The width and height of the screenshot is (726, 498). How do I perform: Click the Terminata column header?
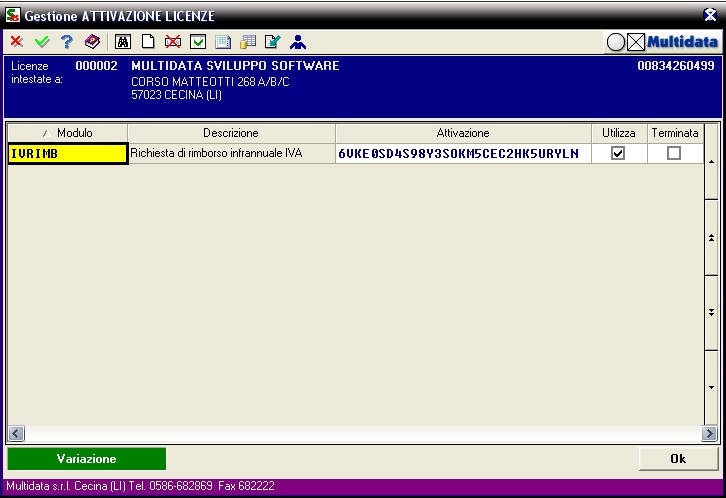[x=675, y=133]
